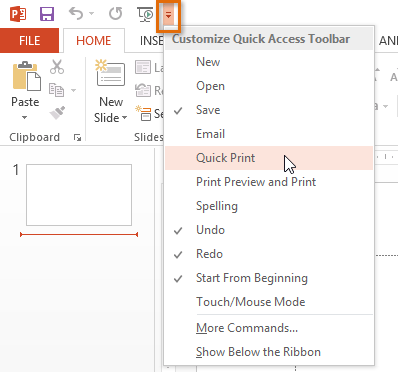The height and width of the screenshot is (372, 398).
Task: Click the Paste clipboard icon
Action: (26, 76)
